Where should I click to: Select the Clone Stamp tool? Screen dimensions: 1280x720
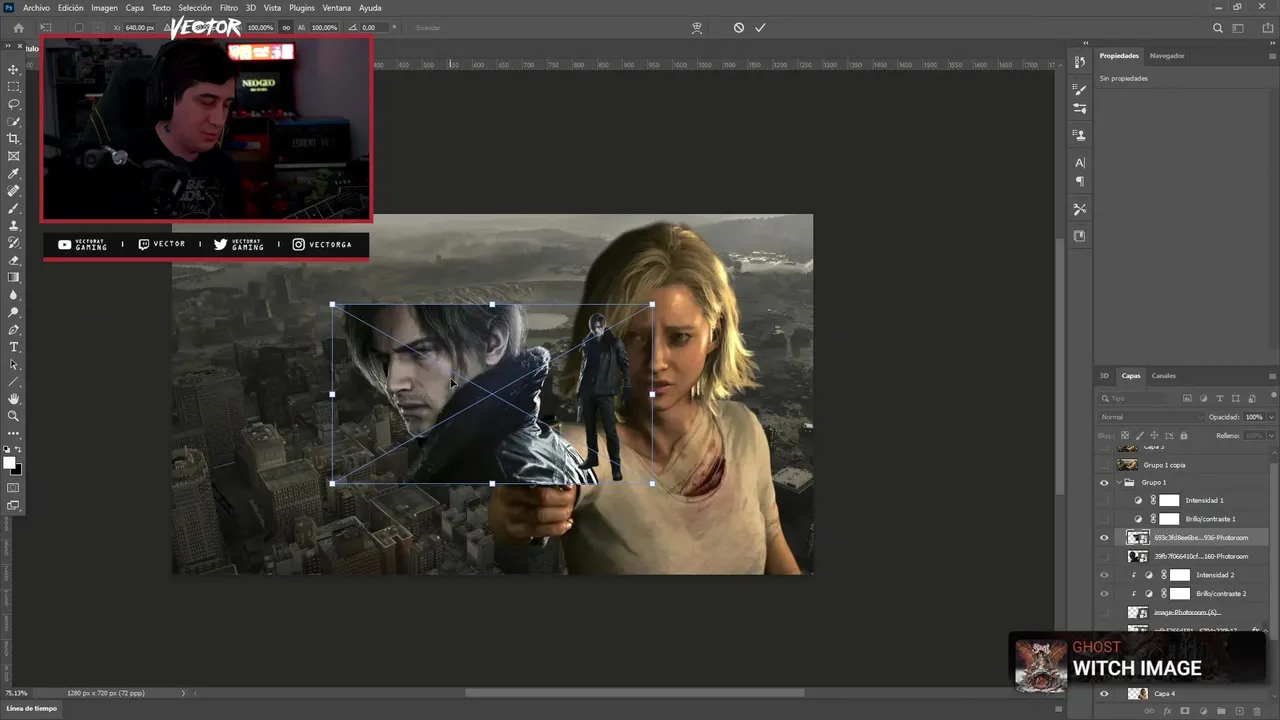pos(13,225)
